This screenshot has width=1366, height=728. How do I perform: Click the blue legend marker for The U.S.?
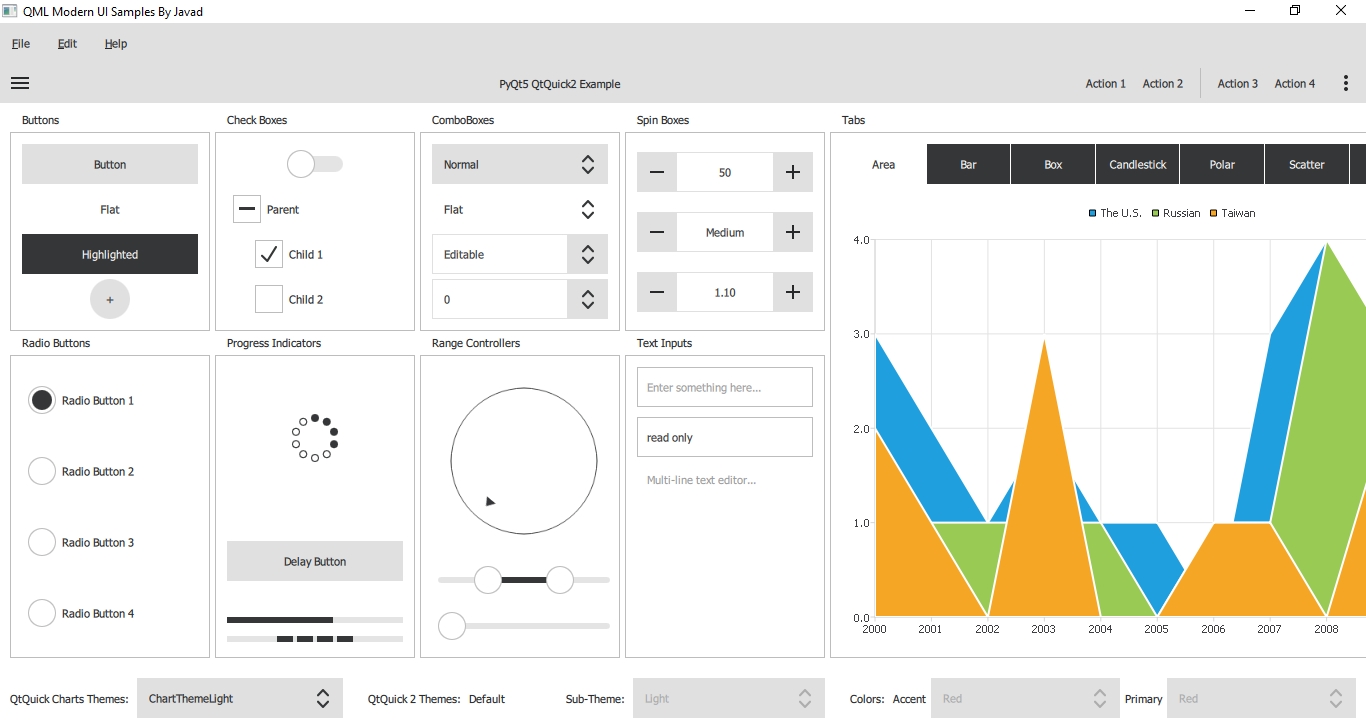tap(1091, 212)
